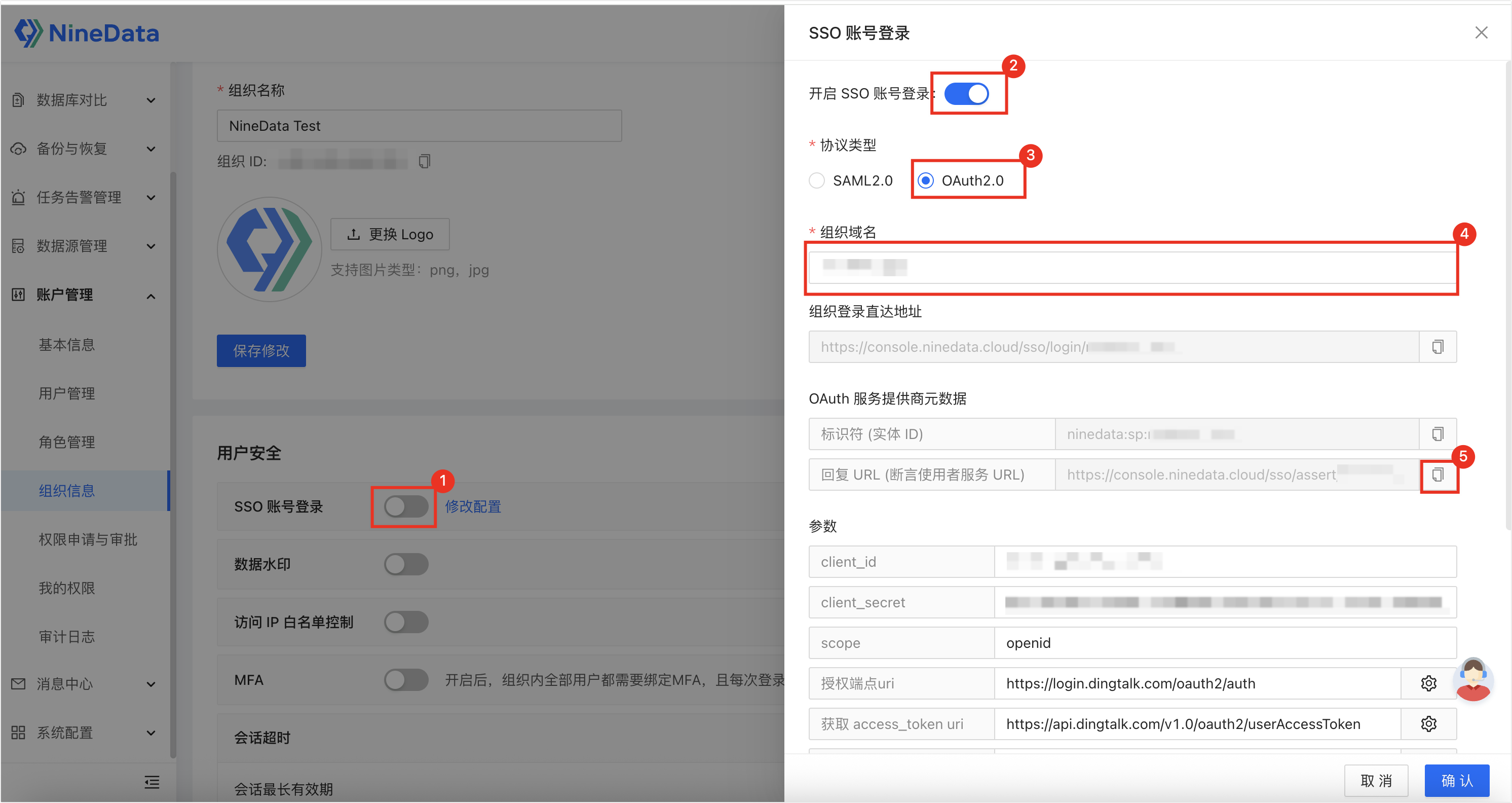This screenshot has width=1512, height=803.
Task: Go to 审计日志 in sidebar
Action: click(67, 637)
